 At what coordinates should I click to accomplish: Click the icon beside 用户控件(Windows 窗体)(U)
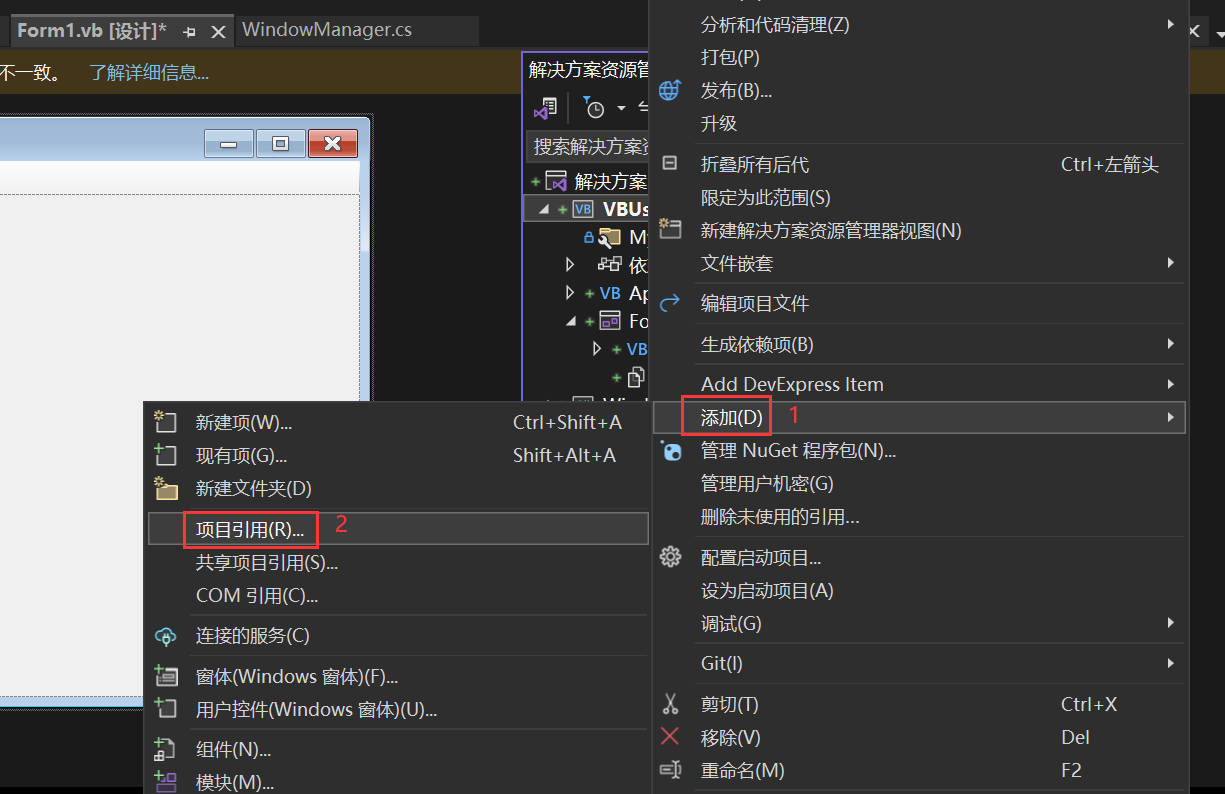point(165,709)
